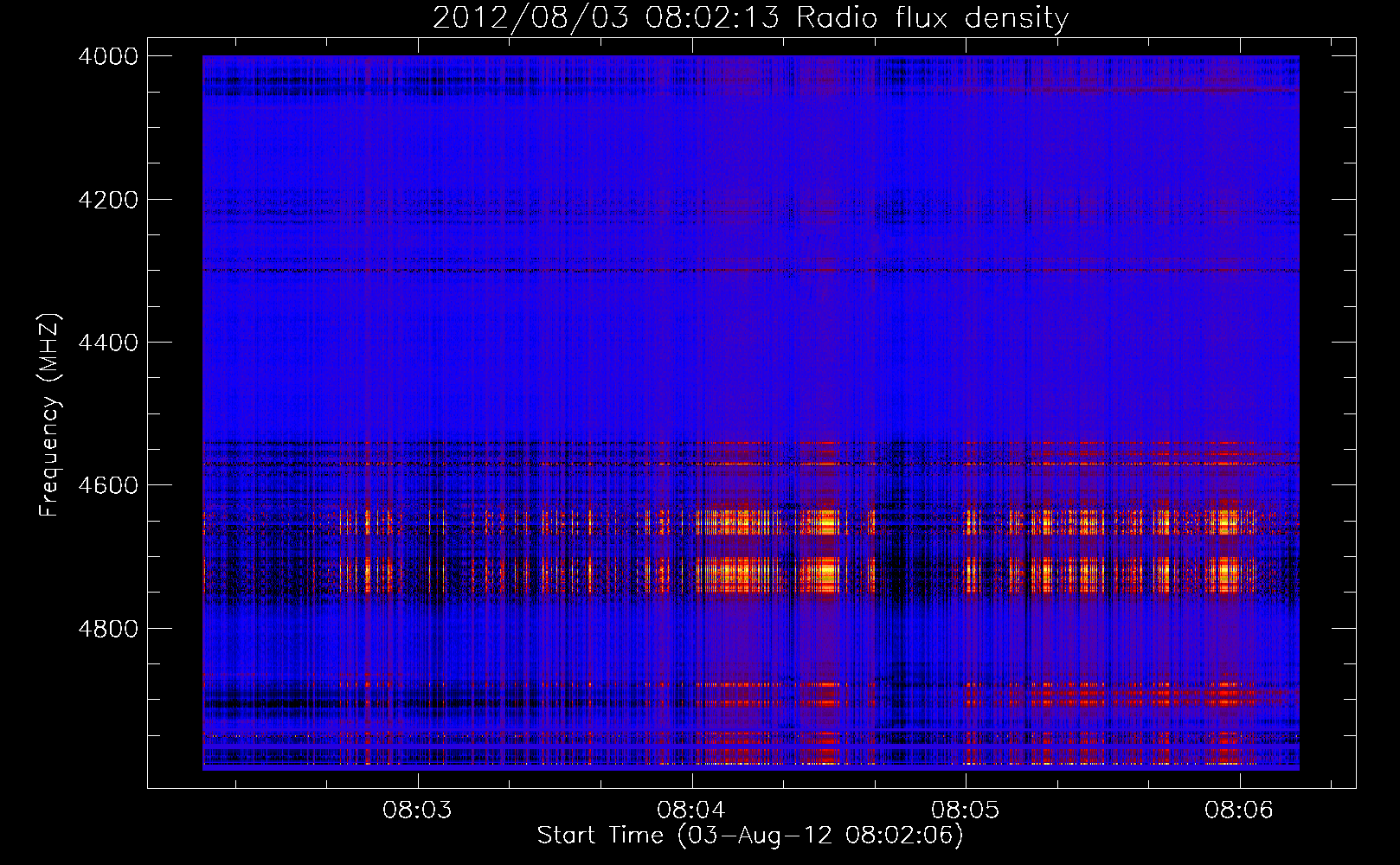Click the plot title "2012/08/03 08:02:13 Radio flux density"
This screenshot has height=865, width=1400.
tap(750, 18)
